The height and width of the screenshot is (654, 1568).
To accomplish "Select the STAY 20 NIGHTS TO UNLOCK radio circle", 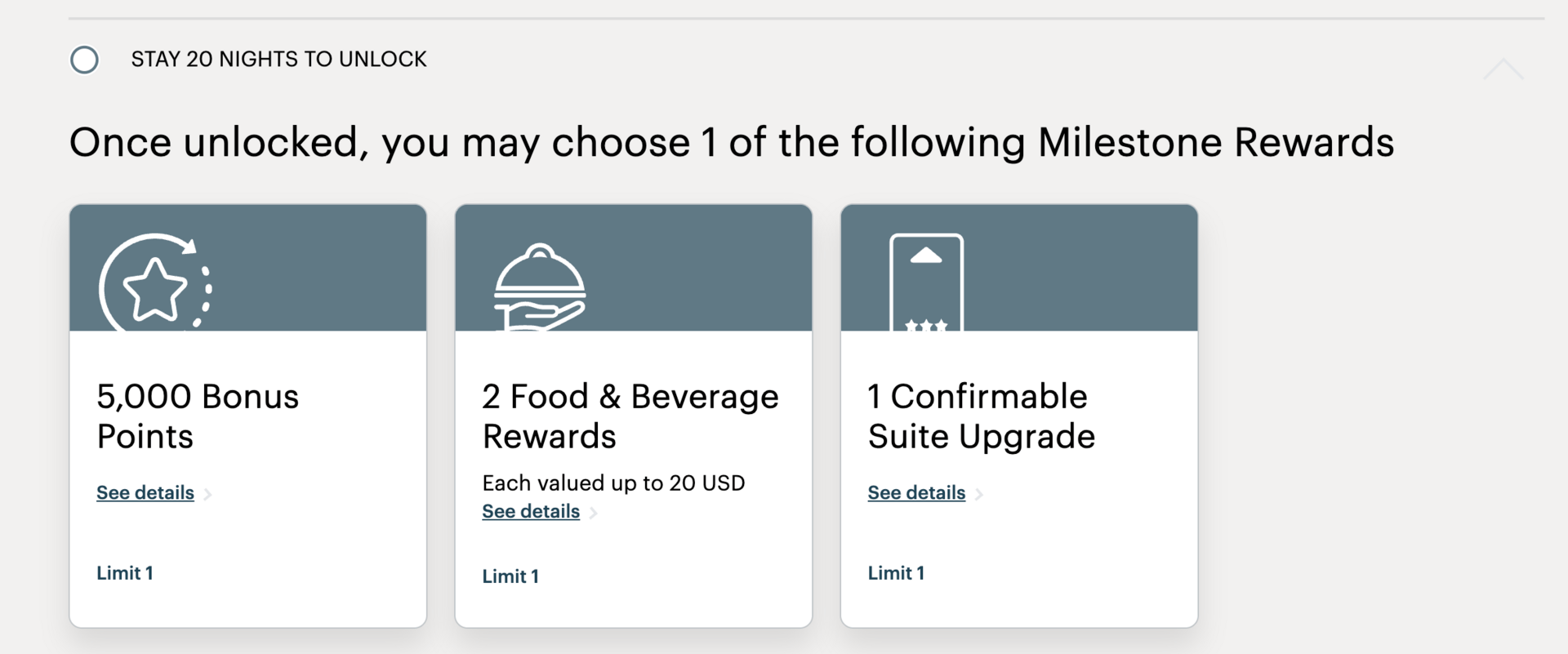I will tap(84, 60).
